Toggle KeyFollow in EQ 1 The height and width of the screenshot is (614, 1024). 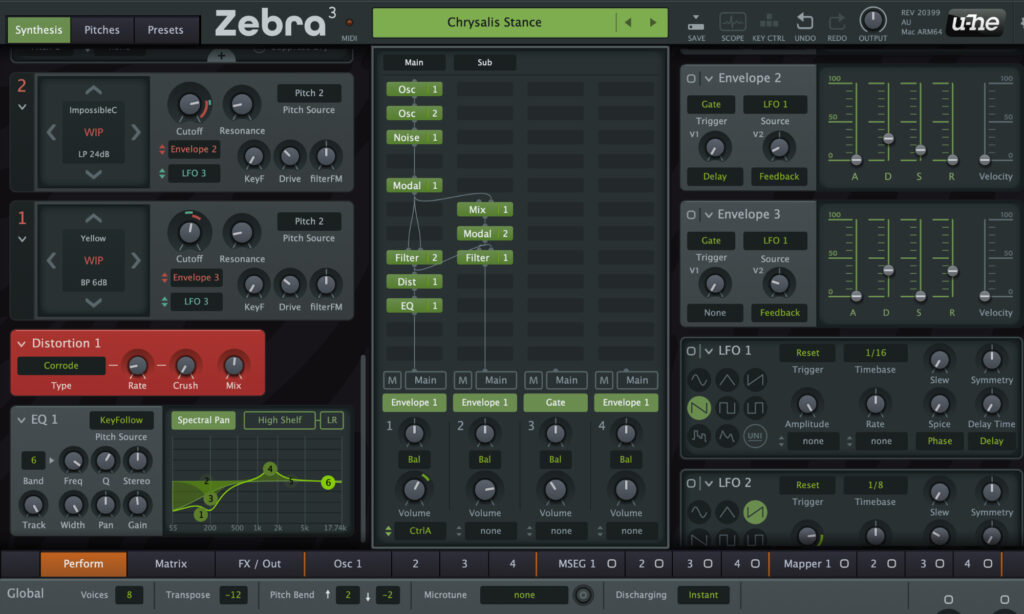tap(122, 420)
